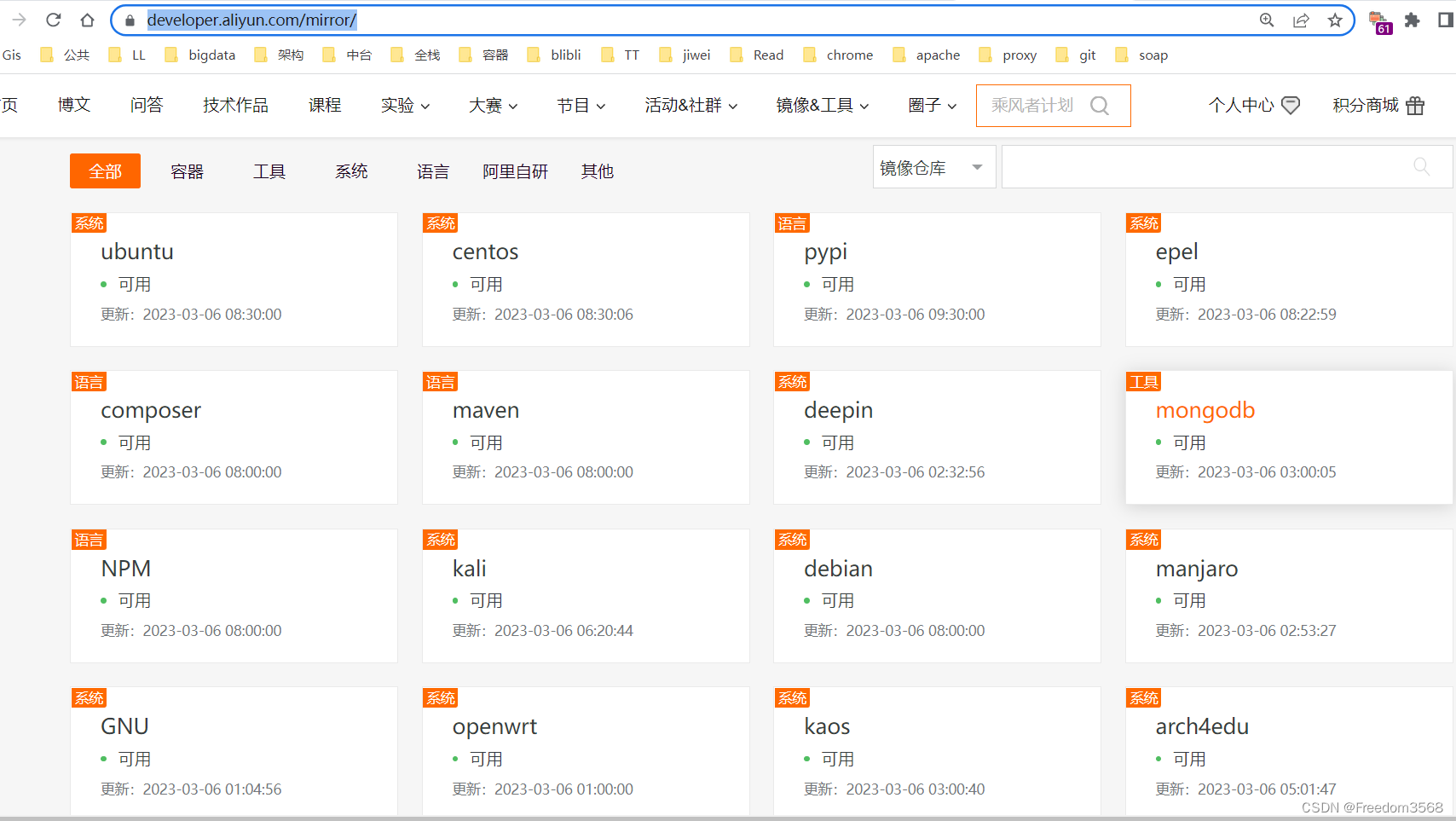Open the 问答 navigation link
This screenshot has width=1456, height=821.
[147, 105]
